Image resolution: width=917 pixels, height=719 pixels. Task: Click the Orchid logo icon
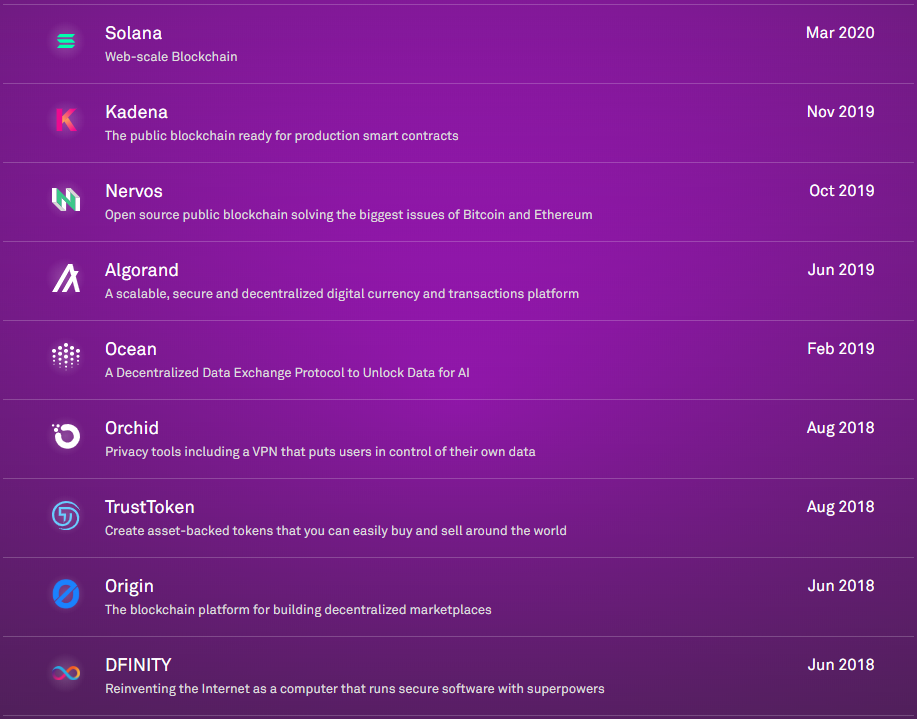click(65, 437)
